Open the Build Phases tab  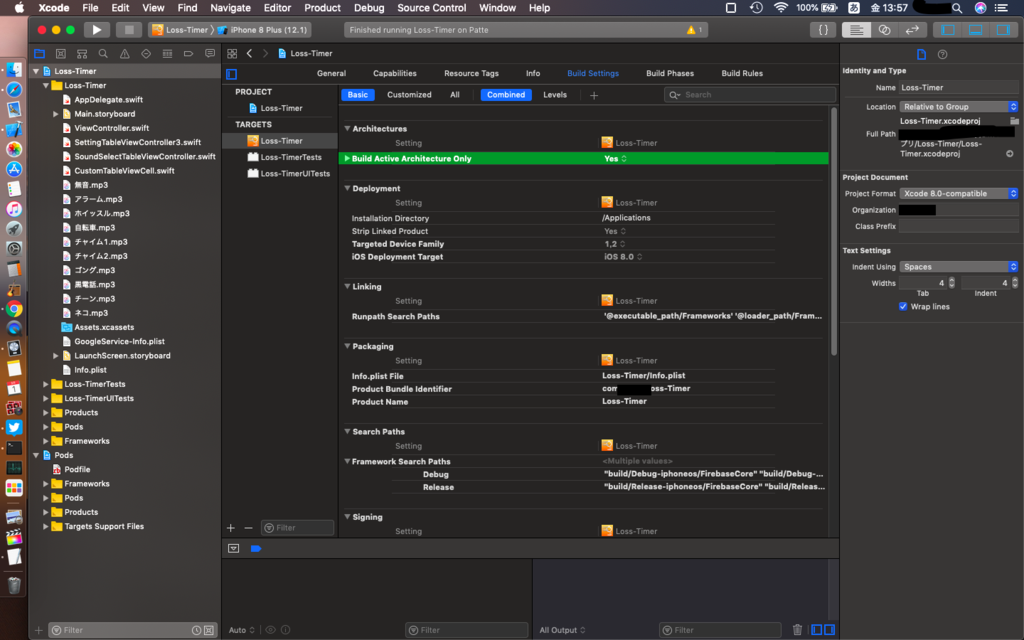click(670, 73)
